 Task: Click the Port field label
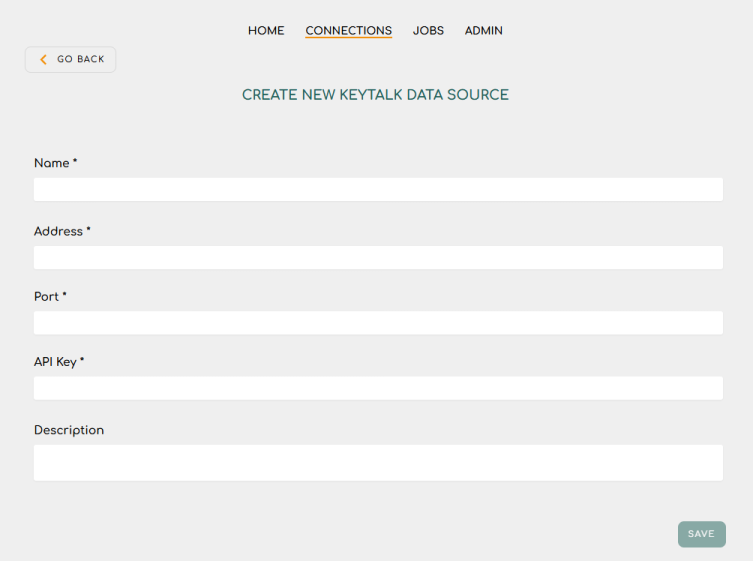46,297
